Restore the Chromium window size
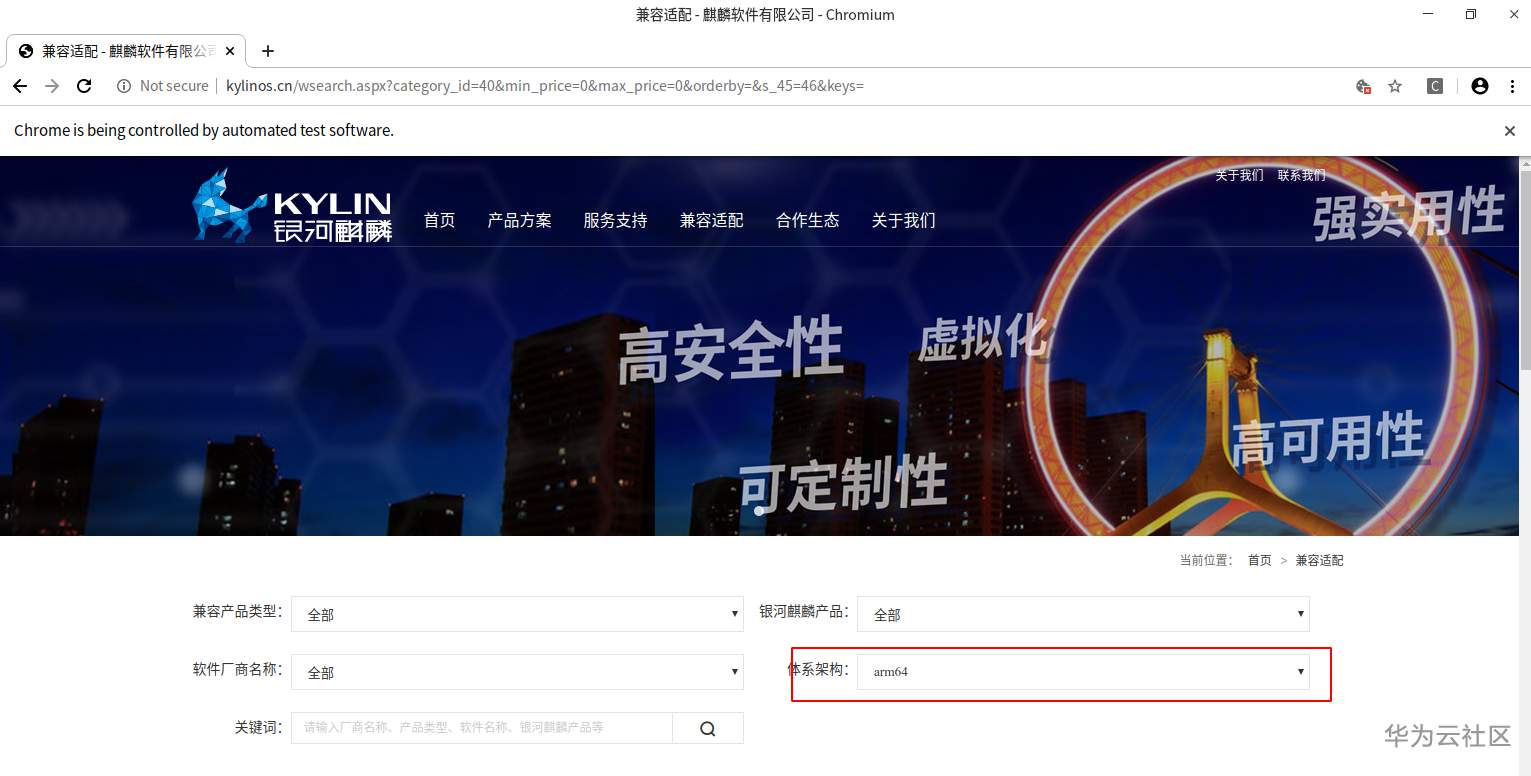 click(x=1471, y=14)
